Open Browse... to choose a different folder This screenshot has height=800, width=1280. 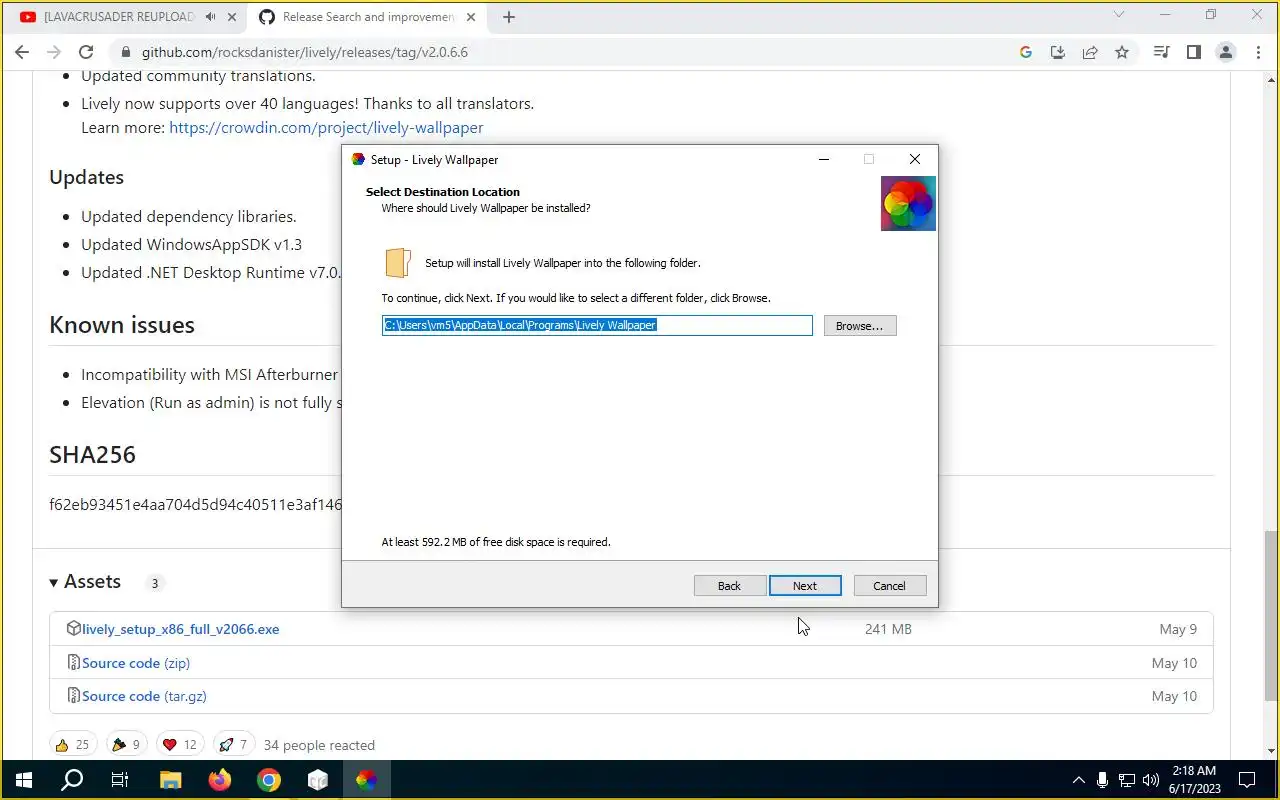[860, 326]
